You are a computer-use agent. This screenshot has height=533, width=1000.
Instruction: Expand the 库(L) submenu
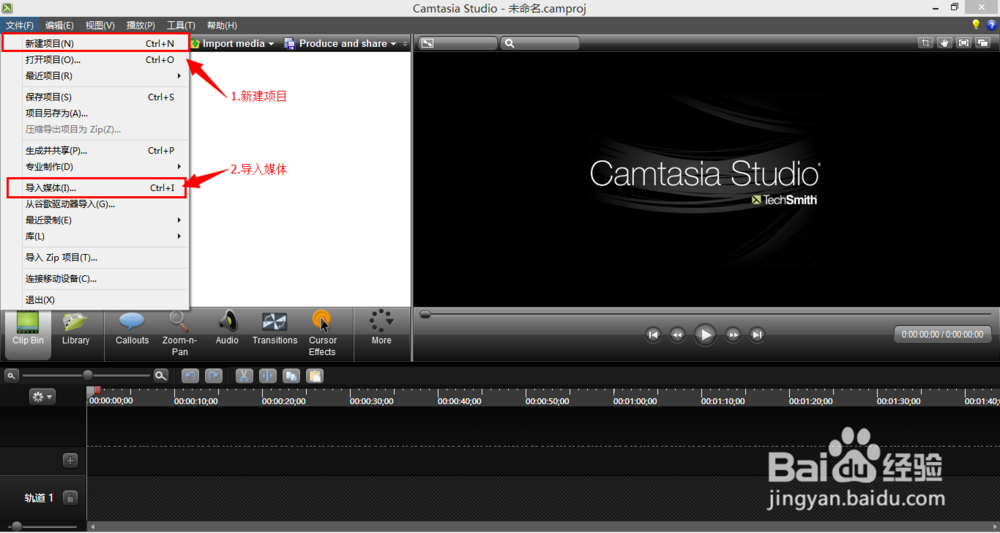179,236
